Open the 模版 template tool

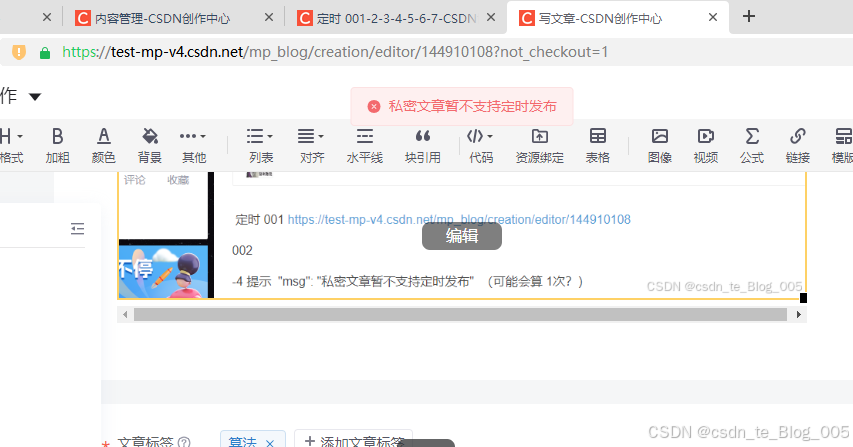coord(843,145)
